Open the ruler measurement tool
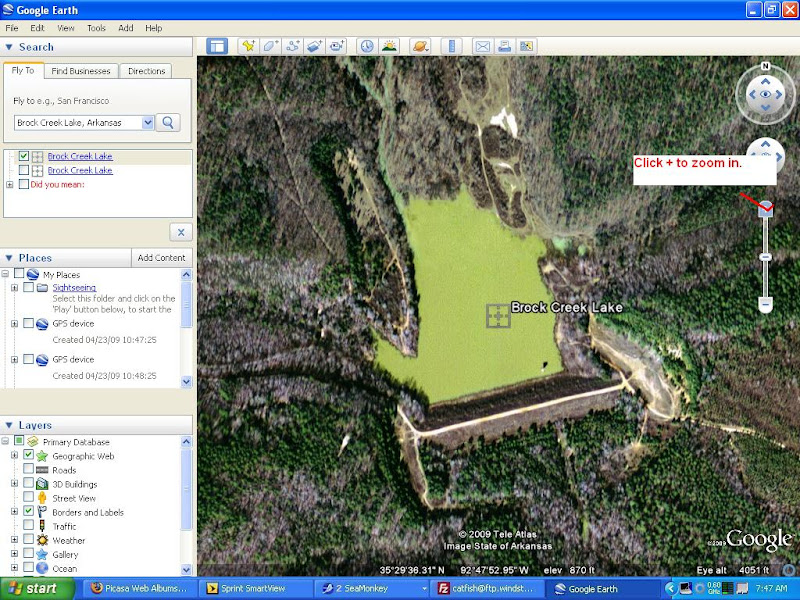 tap(451, 46)
